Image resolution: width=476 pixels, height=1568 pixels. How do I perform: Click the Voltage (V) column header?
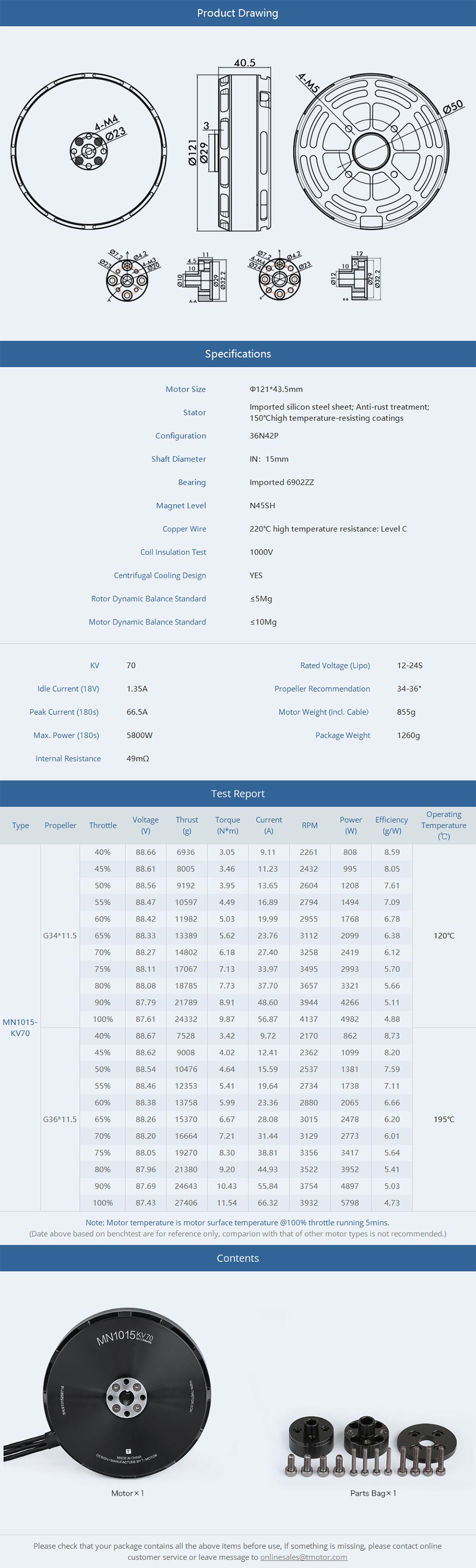coord(145,825)
